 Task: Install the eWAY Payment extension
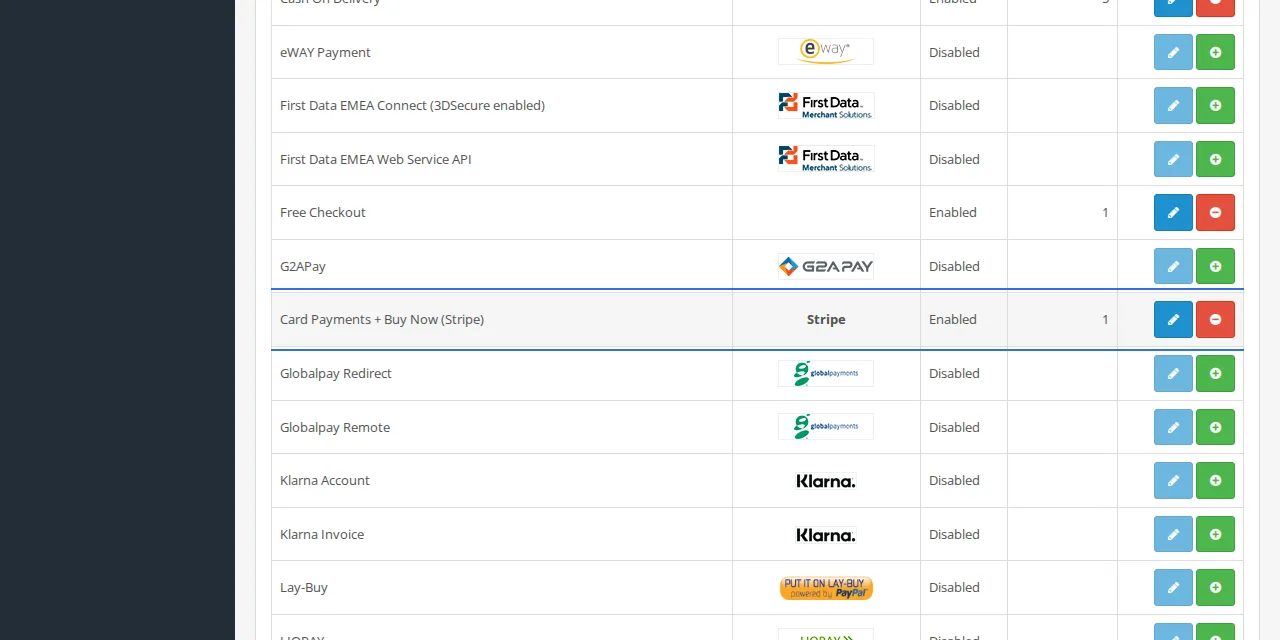[1215, 52]
